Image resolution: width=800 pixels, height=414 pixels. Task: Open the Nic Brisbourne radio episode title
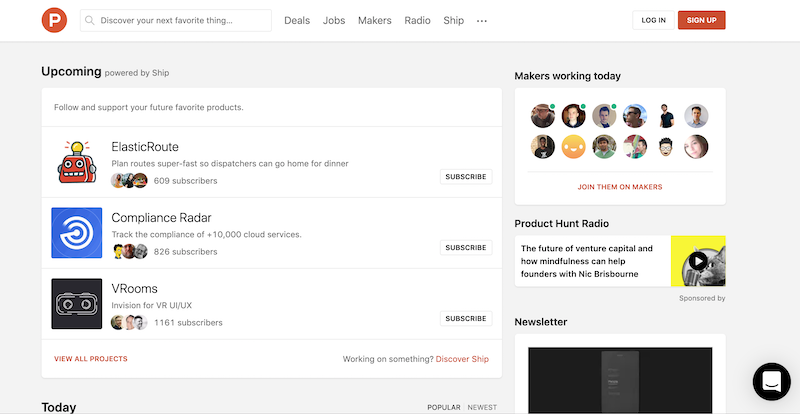[587, 261]
